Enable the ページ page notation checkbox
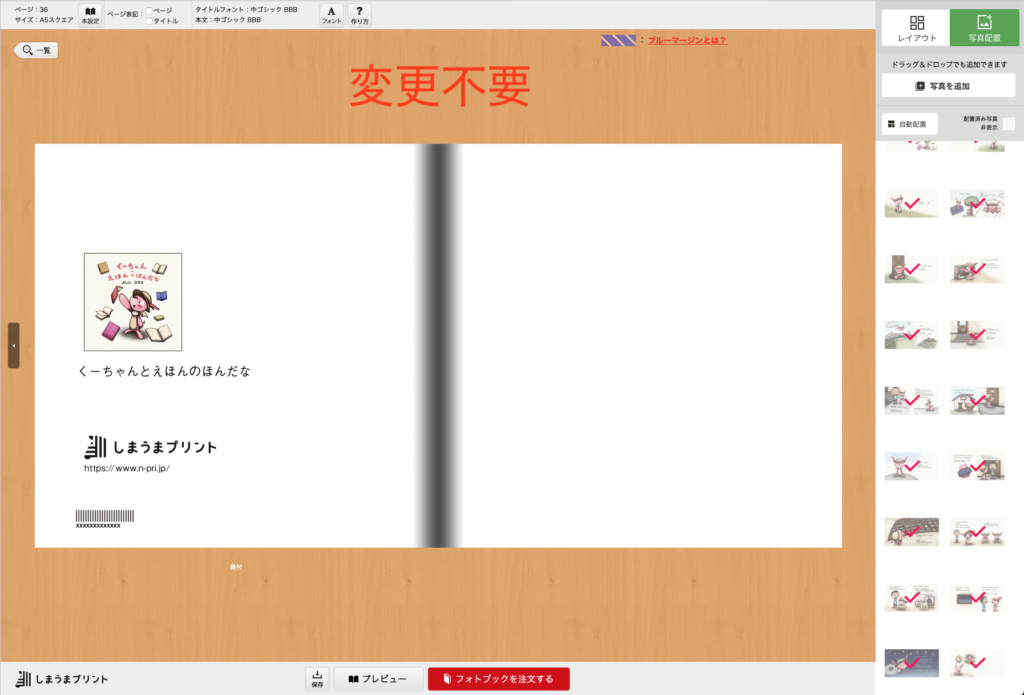Image resolution: width=1024 pixels, height=695 pixels. point(149,10)
